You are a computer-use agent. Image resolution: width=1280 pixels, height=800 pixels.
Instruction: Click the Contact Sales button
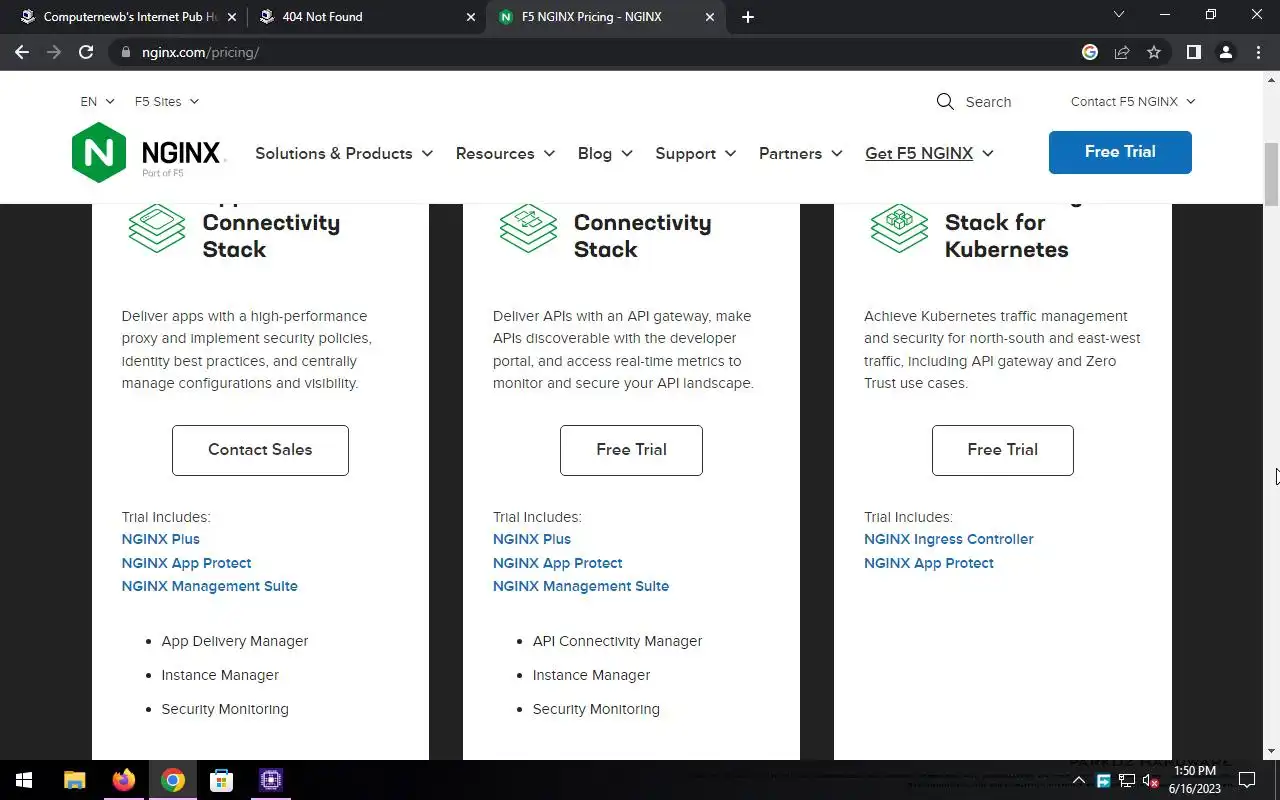pos(260,450)
